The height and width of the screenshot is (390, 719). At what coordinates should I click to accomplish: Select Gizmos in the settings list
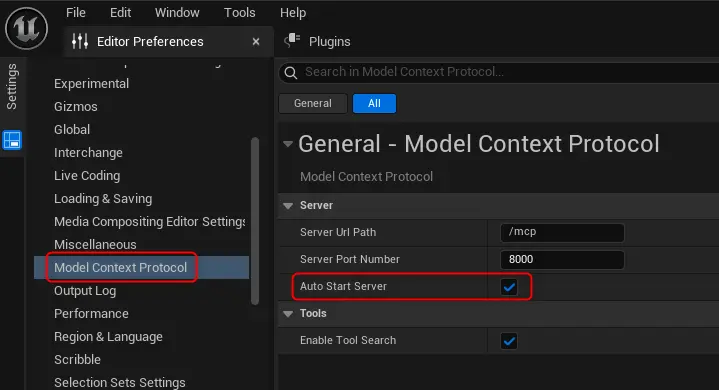pyautogui.click(x=76, y=107)
